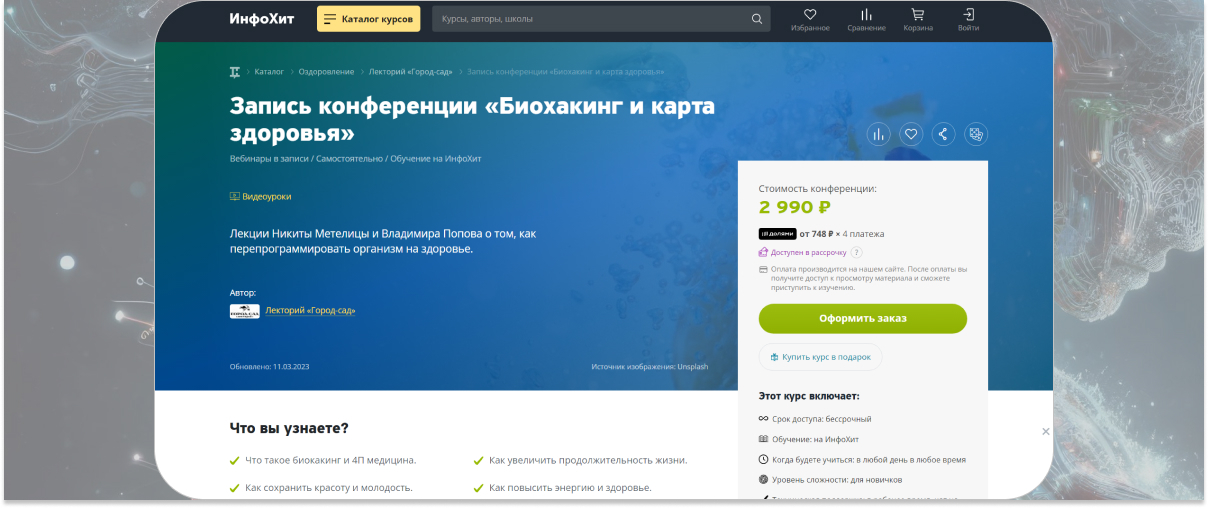Click the Оформить заказ button
Screen dimensions: 1208x508
(x=863, y=319)
